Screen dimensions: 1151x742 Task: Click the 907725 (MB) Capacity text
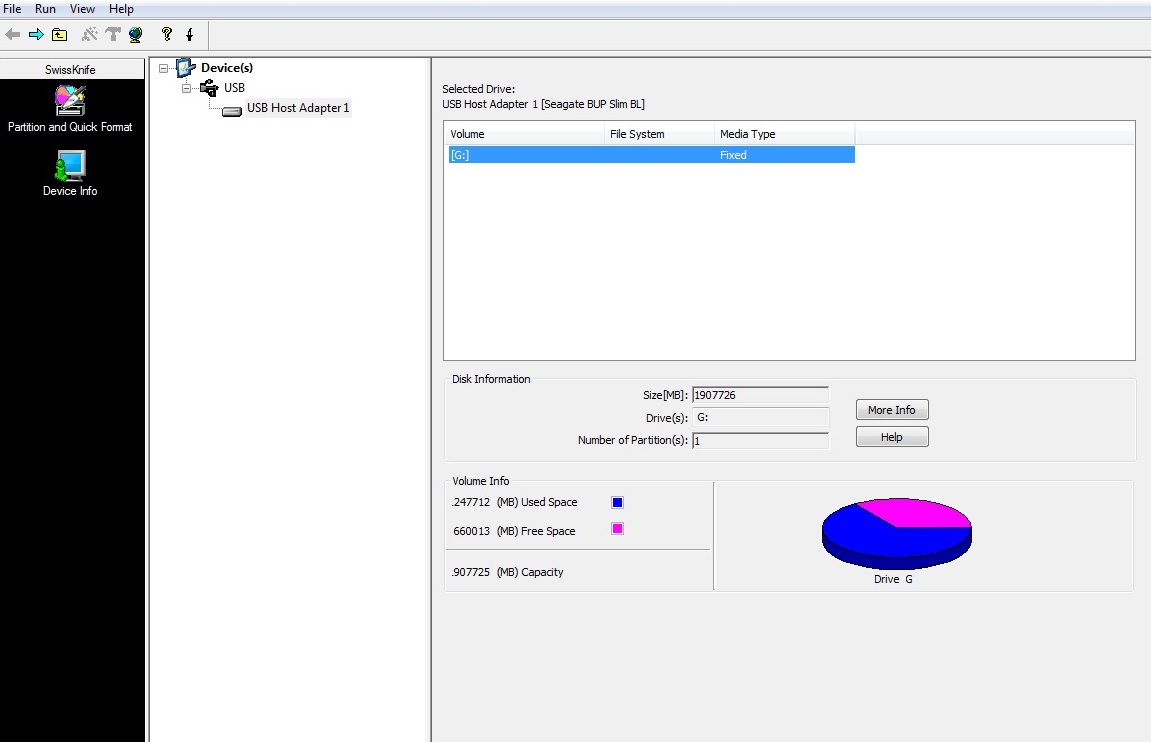coord(507,572)
